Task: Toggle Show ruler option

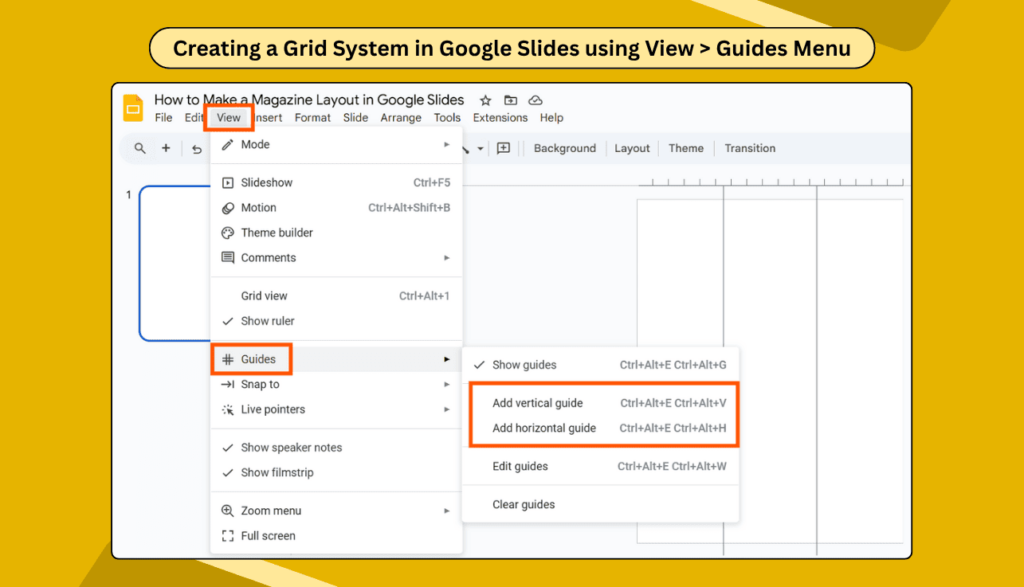Action: (x=266, y=320)
